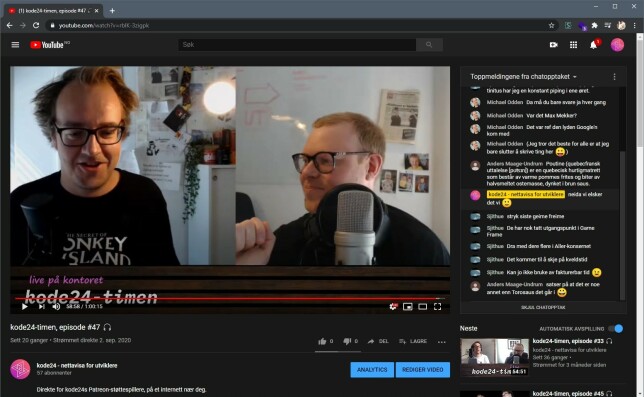Click the address bar URL

tap(104, 25)
